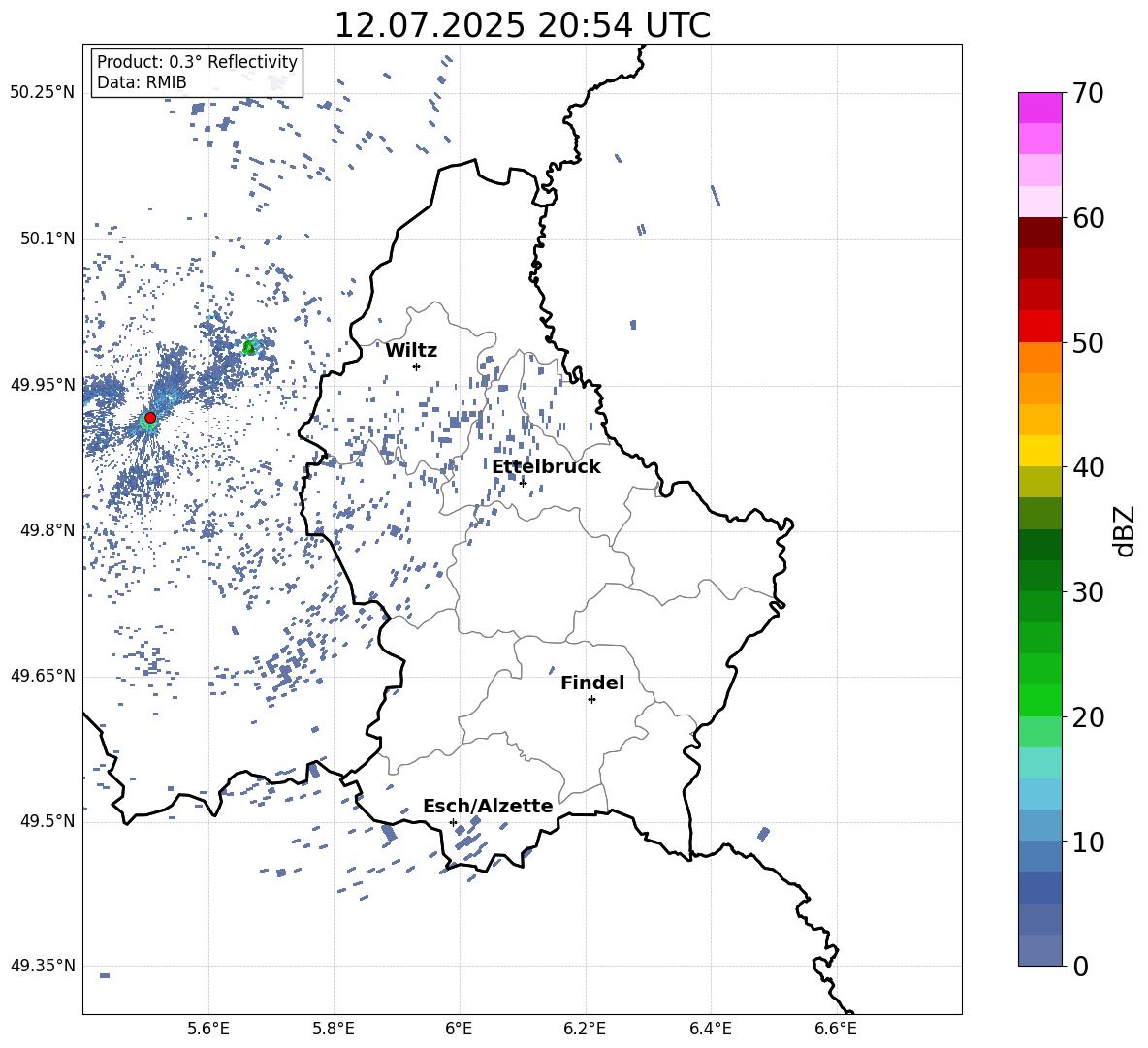The height and width of the screenshot is (1048, 1148).
Task: Click the 50 label on colorbar
Action: (1088, 342)
